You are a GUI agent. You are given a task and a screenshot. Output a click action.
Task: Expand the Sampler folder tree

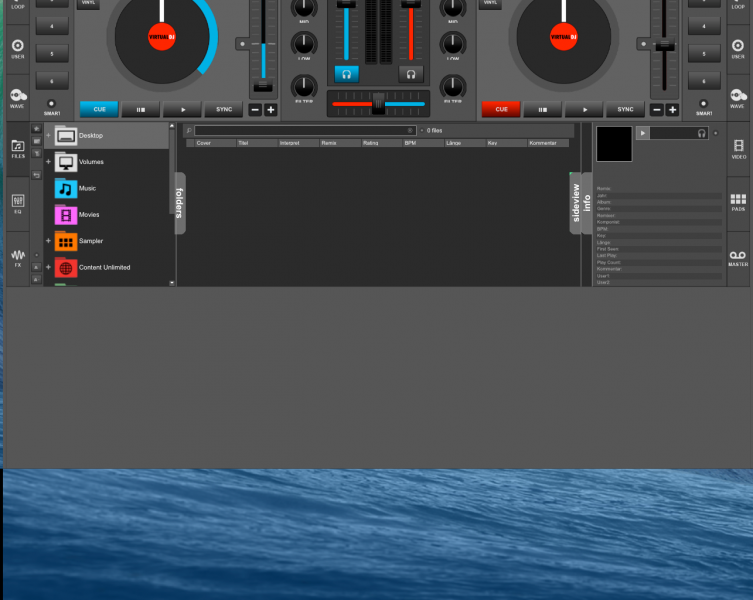(x=48, y=241)
